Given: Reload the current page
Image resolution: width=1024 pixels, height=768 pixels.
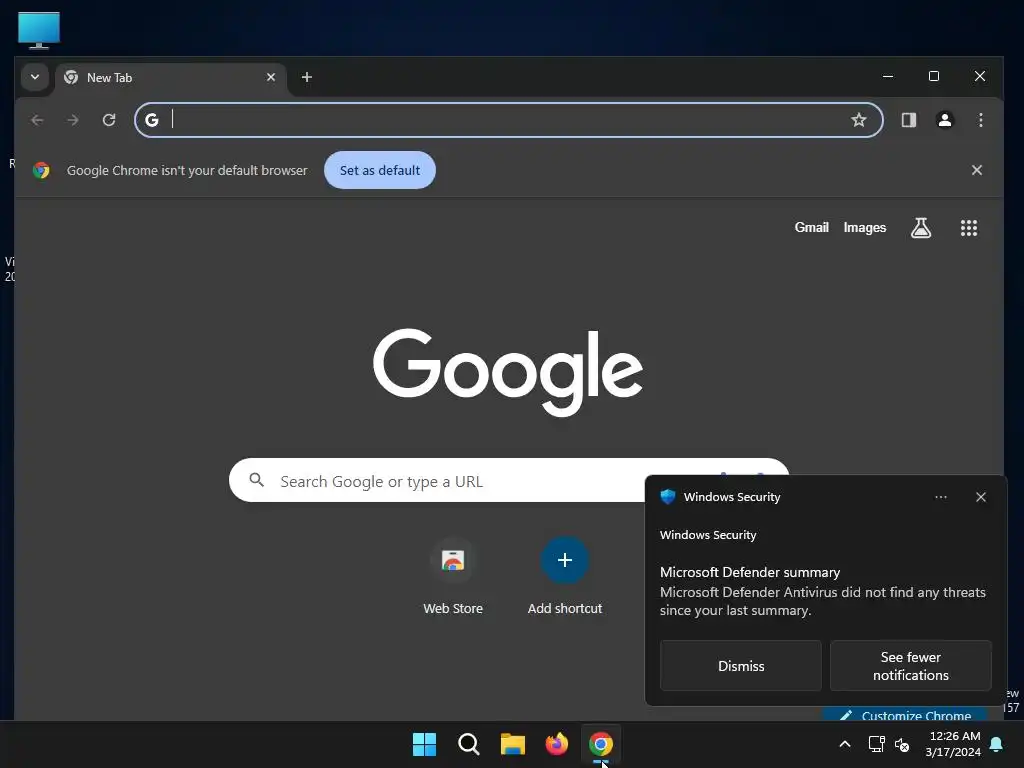Looking at the screenshot, I should [x=109, y=120].
